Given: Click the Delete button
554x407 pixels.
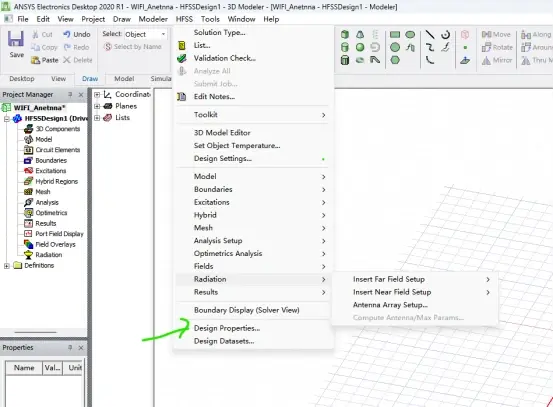Looking at the screenshot, I should coord(78,60).
